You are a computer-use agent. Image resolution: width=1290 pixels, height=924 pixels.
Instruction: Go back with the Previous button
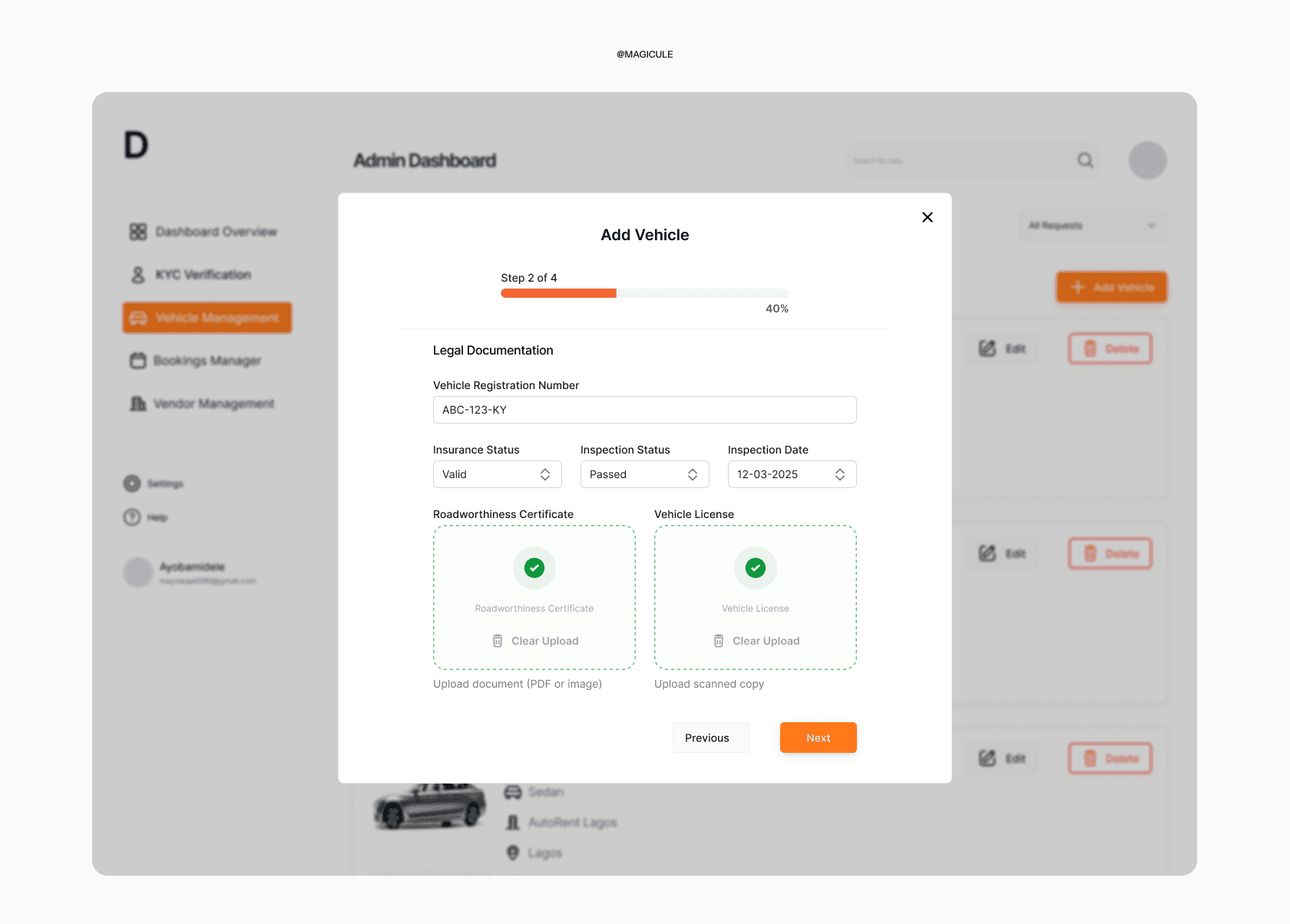click(711, 738)
